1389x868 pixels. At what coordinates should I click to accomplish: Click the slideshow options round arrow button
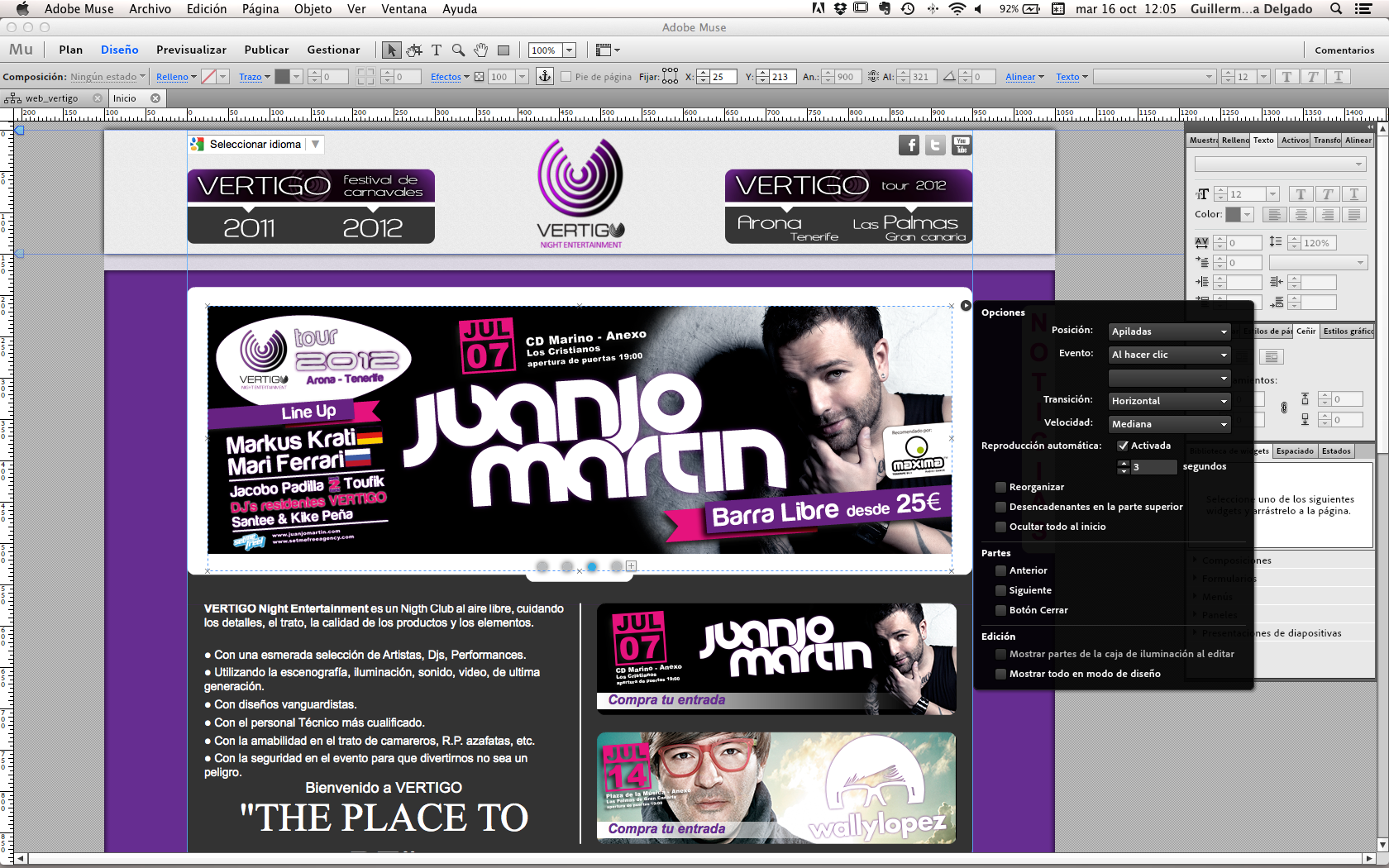(x=966, y=306)
